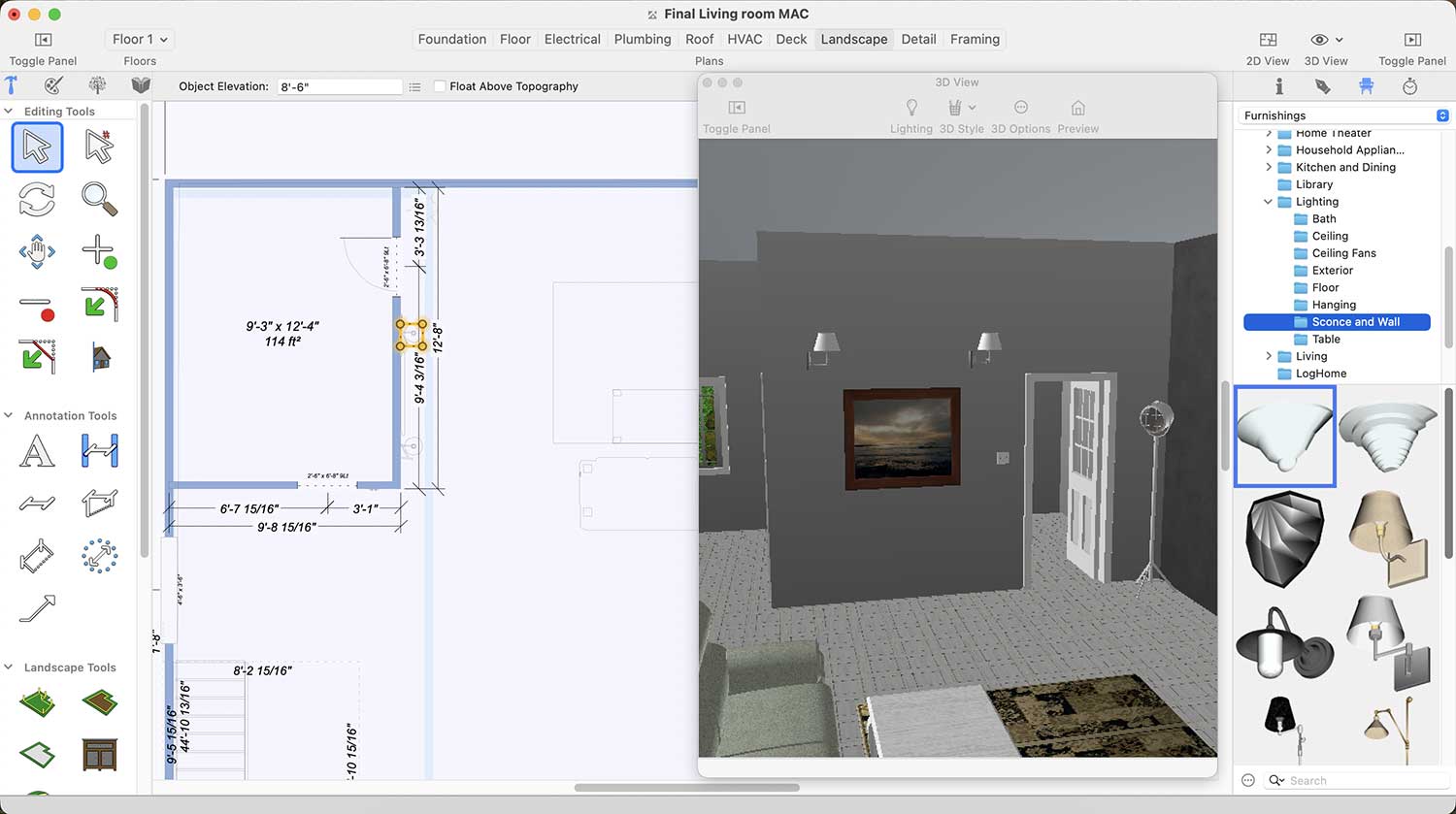
Task: Toggle the left panel in main toolbar
Action: [x=43, y=40]
